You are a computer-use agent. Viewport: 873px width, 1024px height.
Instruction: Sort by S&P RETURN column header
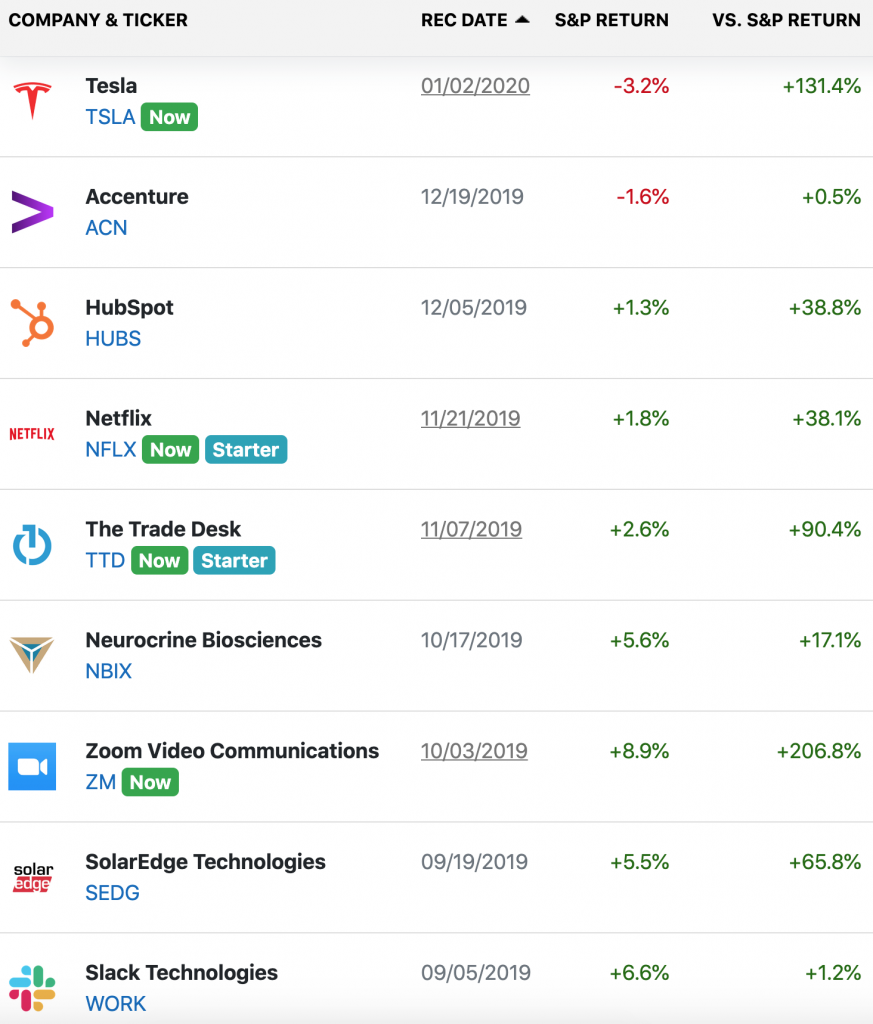point(611,20)
